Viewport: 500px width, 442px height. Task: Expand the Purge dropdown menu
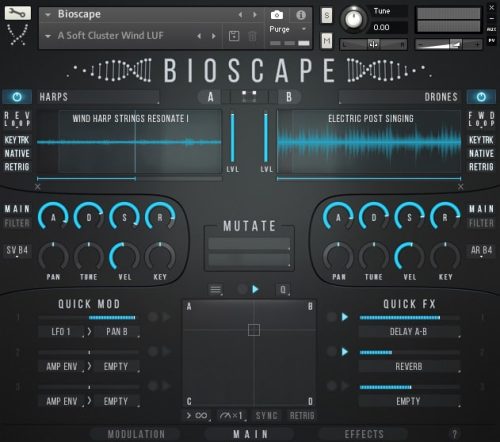coord(304,29)
